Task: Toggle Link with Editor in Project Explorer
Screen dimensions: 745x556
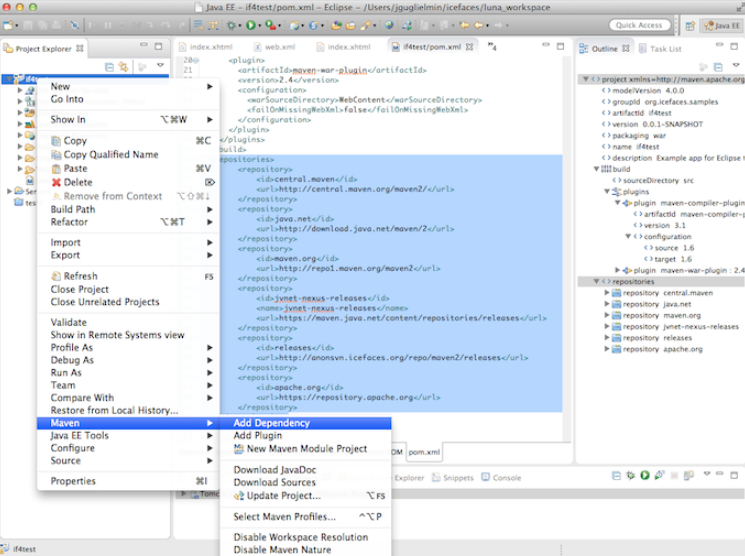Action: (124, 66)
